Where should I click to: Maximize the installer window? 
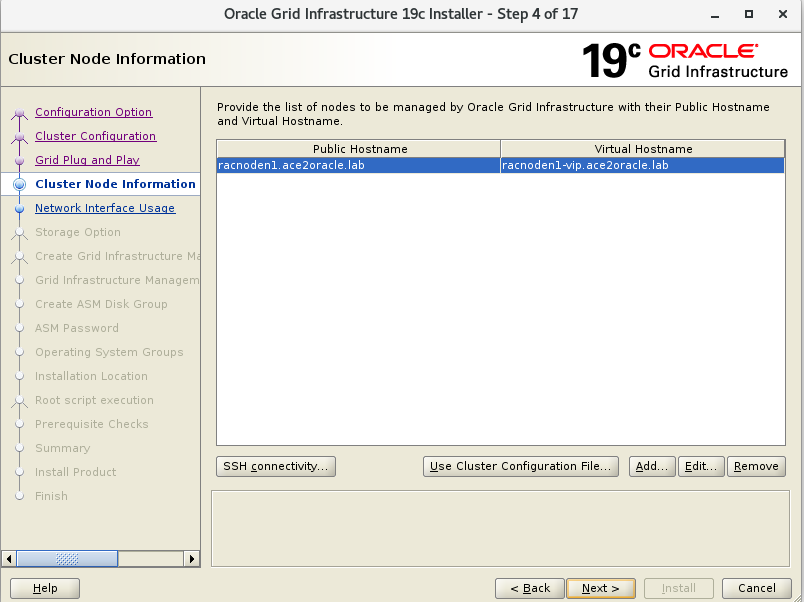pos(749,14)
